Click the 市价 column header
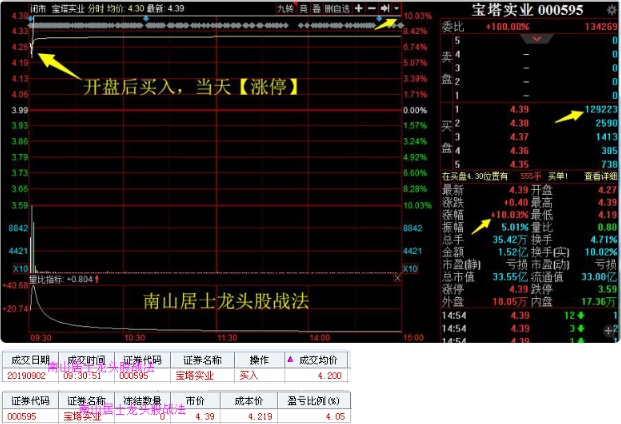Image resolution: width=621 pixels, height=424 pixels. point(195,401)
